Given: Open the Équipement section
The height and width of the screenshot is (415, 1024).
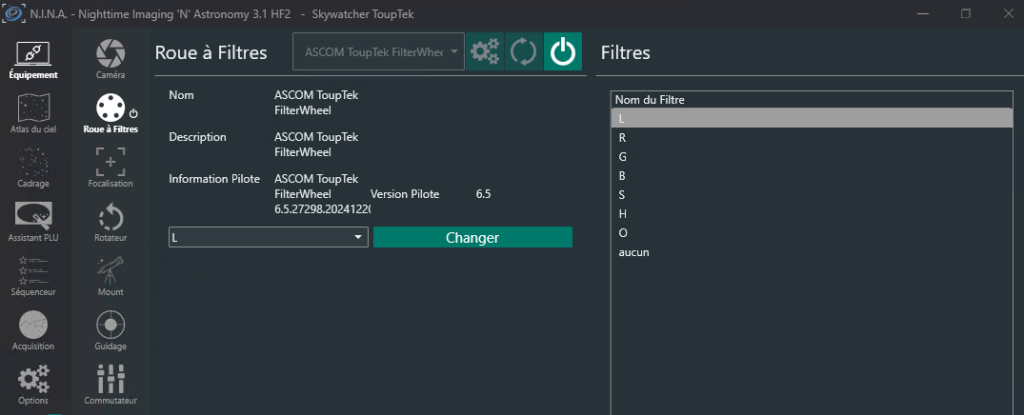Looking at the screenshot, I should point(33,61).
